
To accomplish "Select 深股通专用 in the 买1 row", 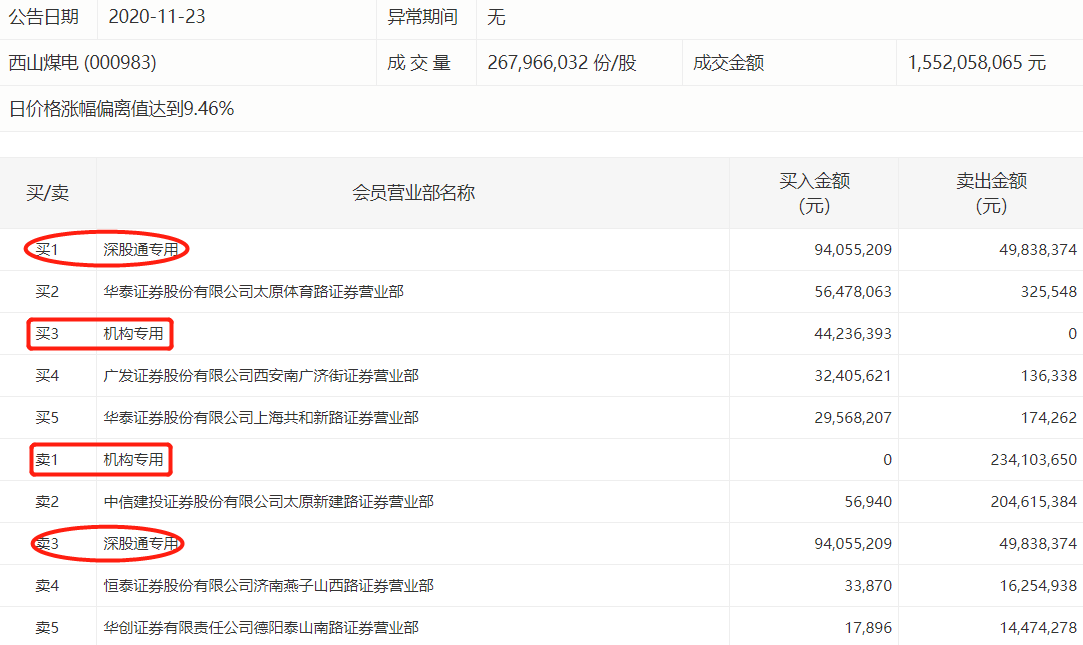I will pos(141,249).
